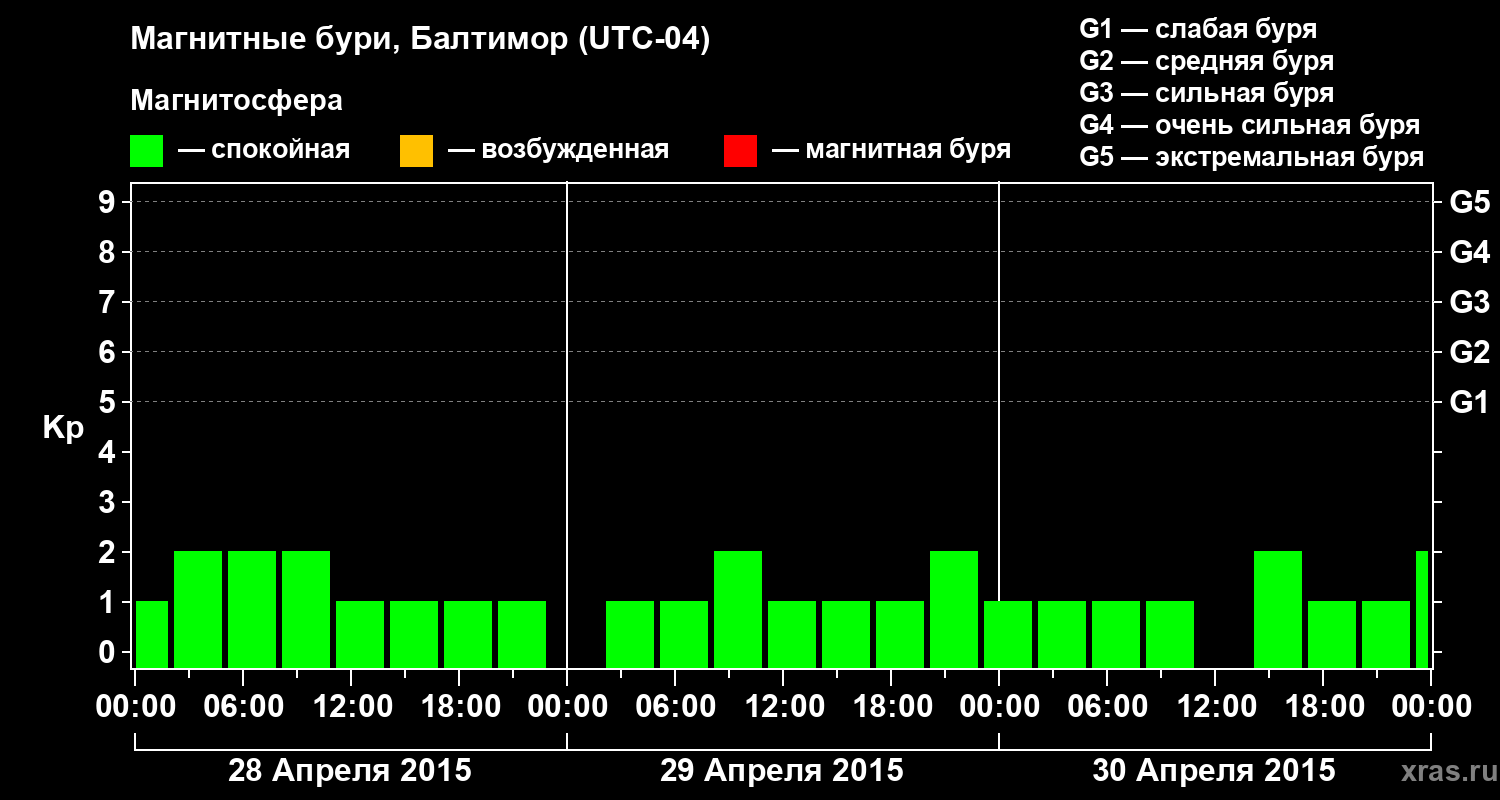Image resolution: width=1500 pixels, height=800 pixels.
Task: Click the green 'спокойная' legend swatch
Action: [146, 151]
